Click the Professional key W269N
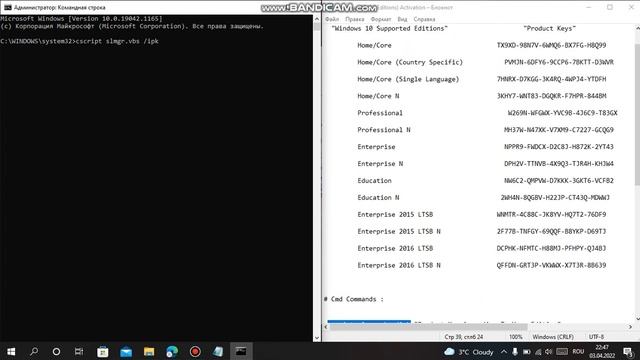 click(x=562, y=113)
